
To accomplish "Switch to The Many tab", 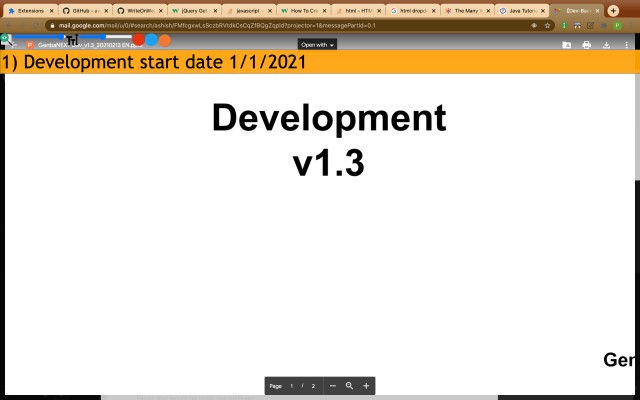I will [x=468, y=11].
